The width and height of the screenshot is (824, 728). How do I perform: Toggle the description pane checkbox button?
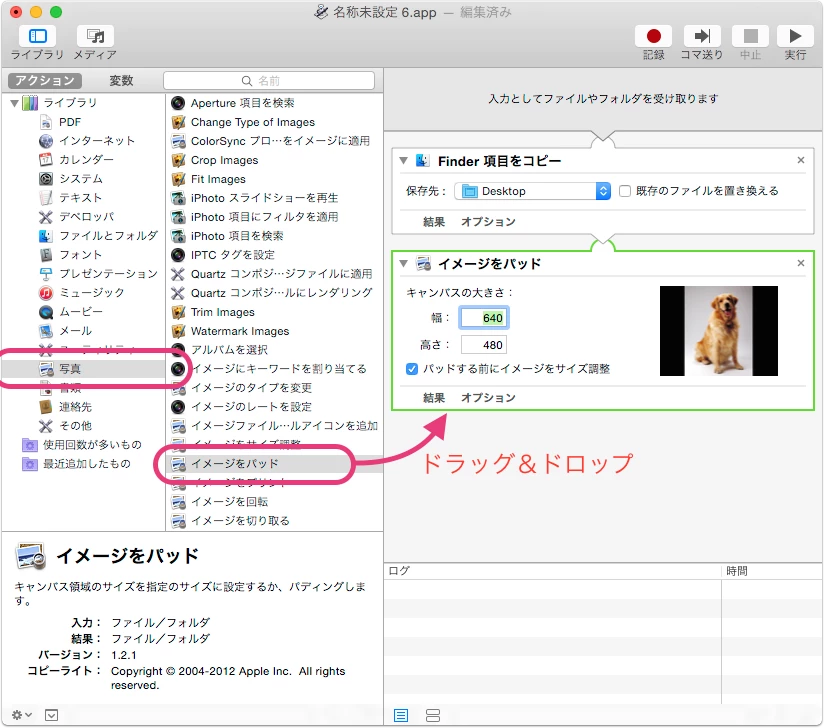click(x=52, y=715)
